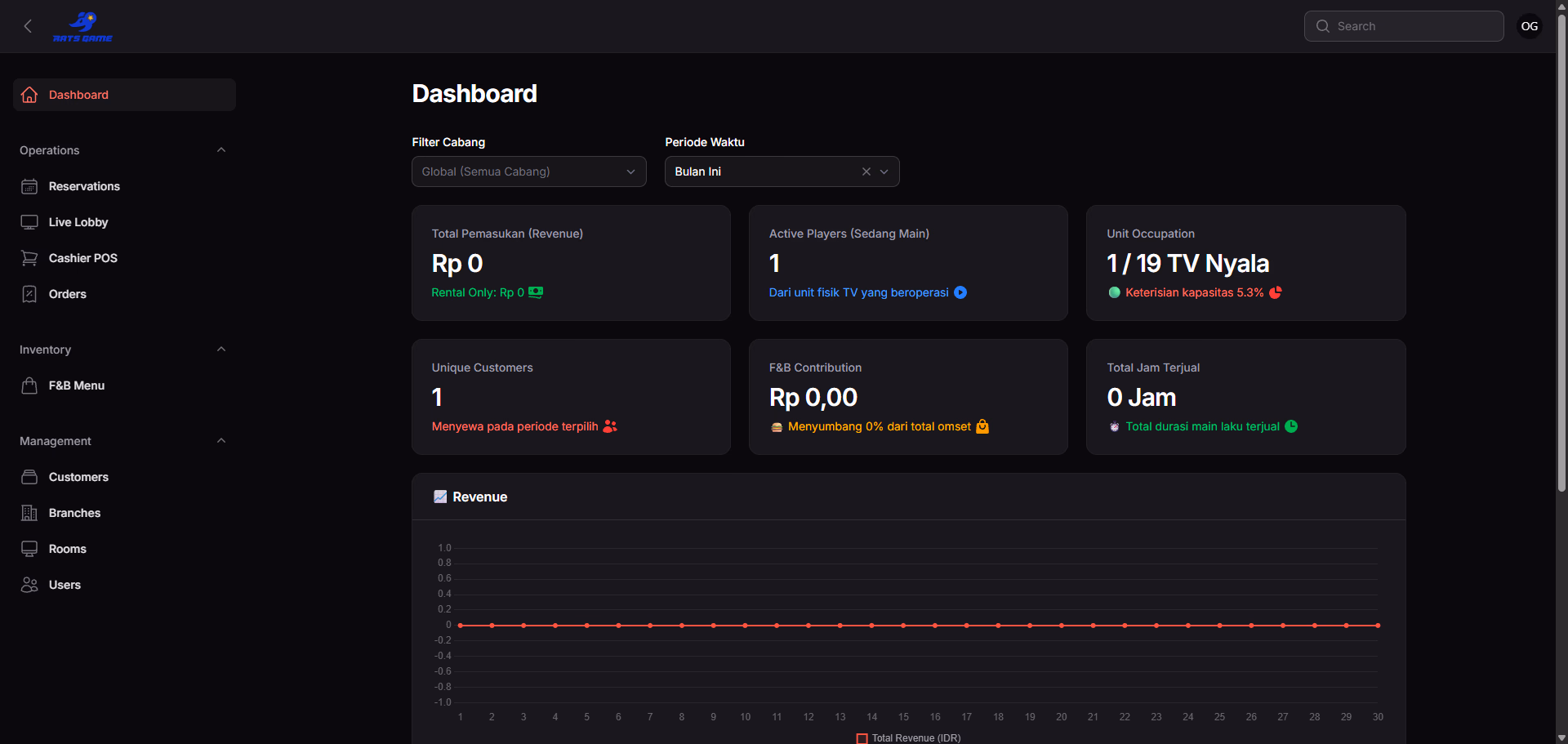Clear the Bulan Ini period selection
This screenshot has height=744, width=1568.
pos(866,172)
